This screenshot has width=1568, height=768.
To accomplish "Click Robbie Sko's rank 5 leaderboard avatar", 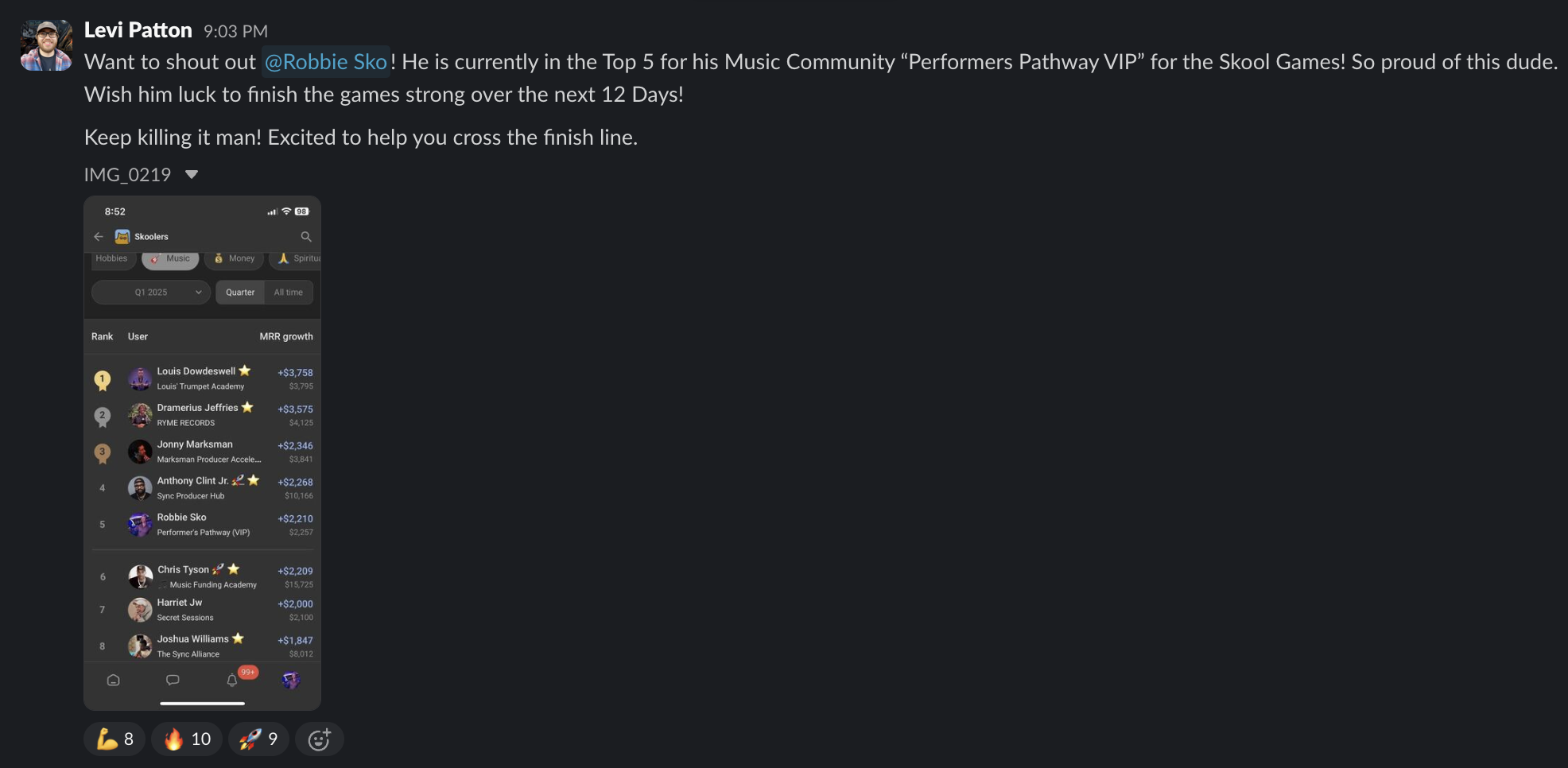I will point(139,524).
